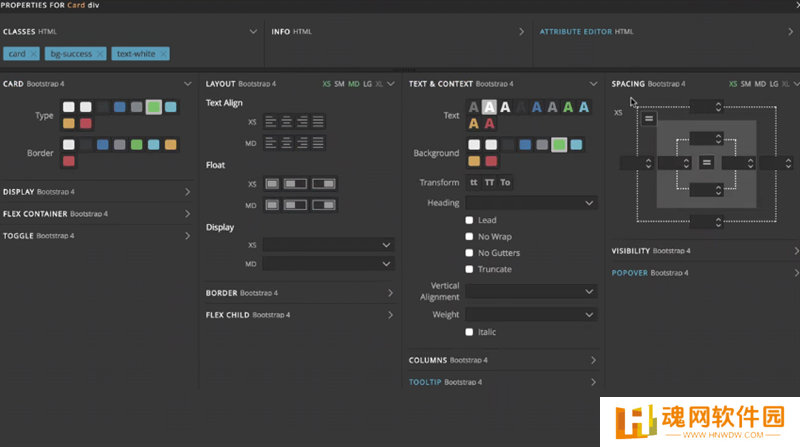Select the red danger card type swatch

[x=86, y=123]
